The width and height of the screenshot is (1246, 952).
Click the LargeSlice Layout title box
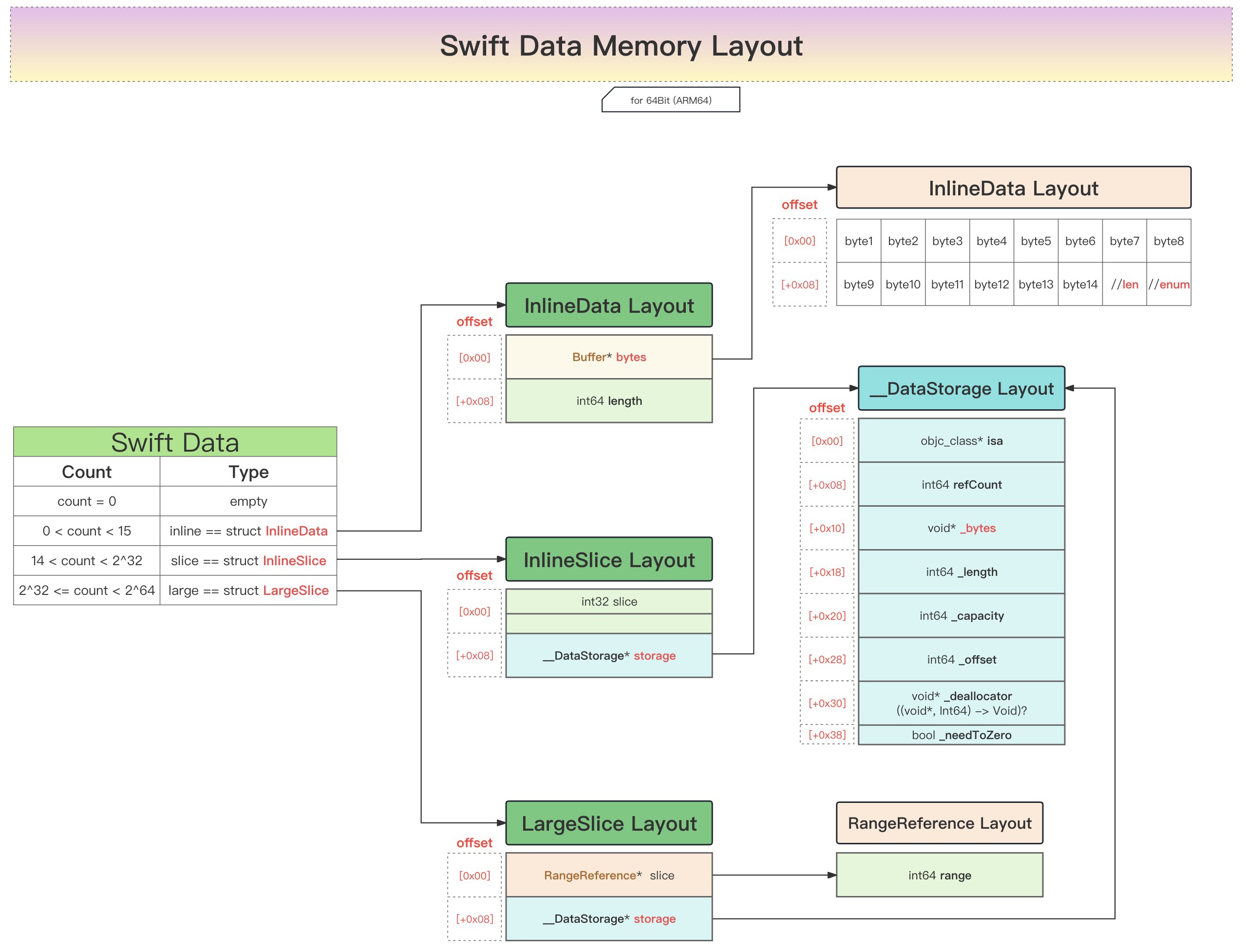(x=608, y=823)
